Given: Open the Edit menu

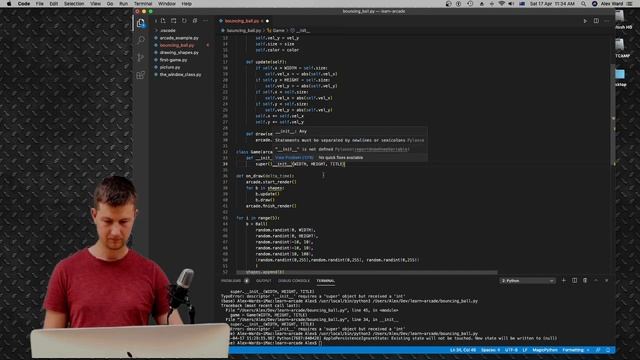Looking at the screenshot, I should (54, 4).
